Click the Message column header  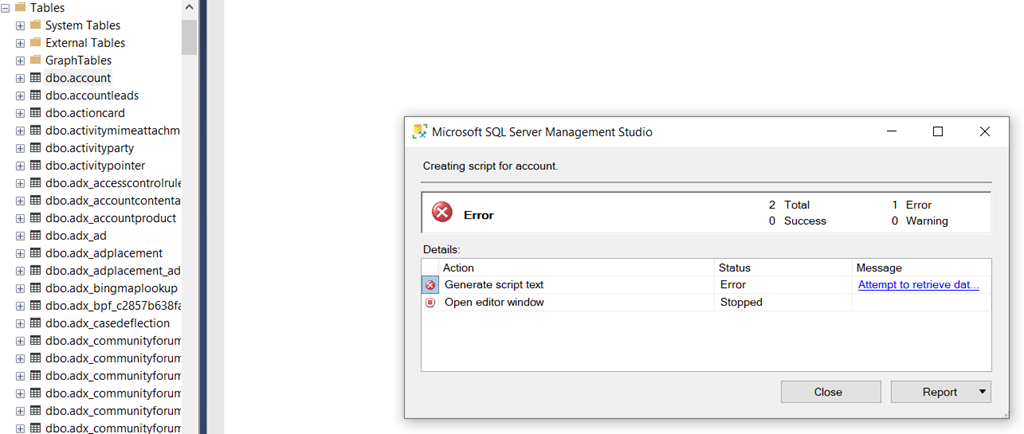click(x=921, y=268)
